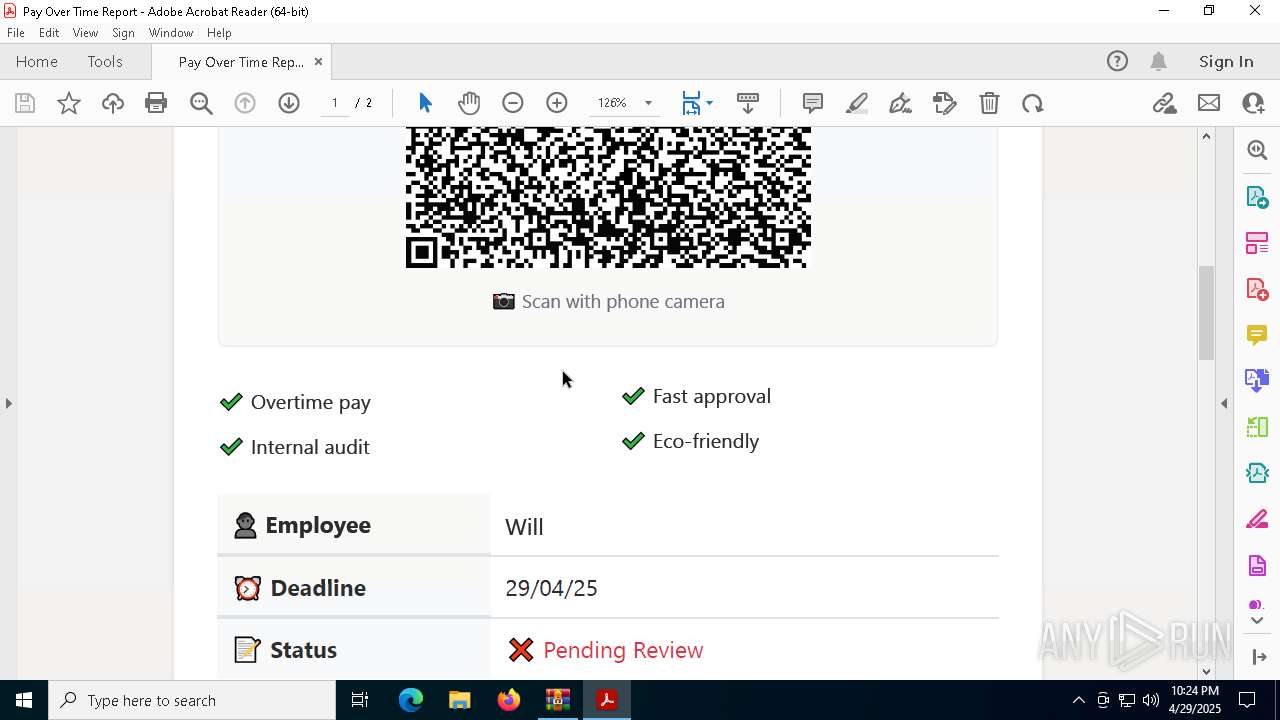Viewport: 1280px width, 720px height.
Task: Choose the Selection arrow tool
Action: pos(425,103)
